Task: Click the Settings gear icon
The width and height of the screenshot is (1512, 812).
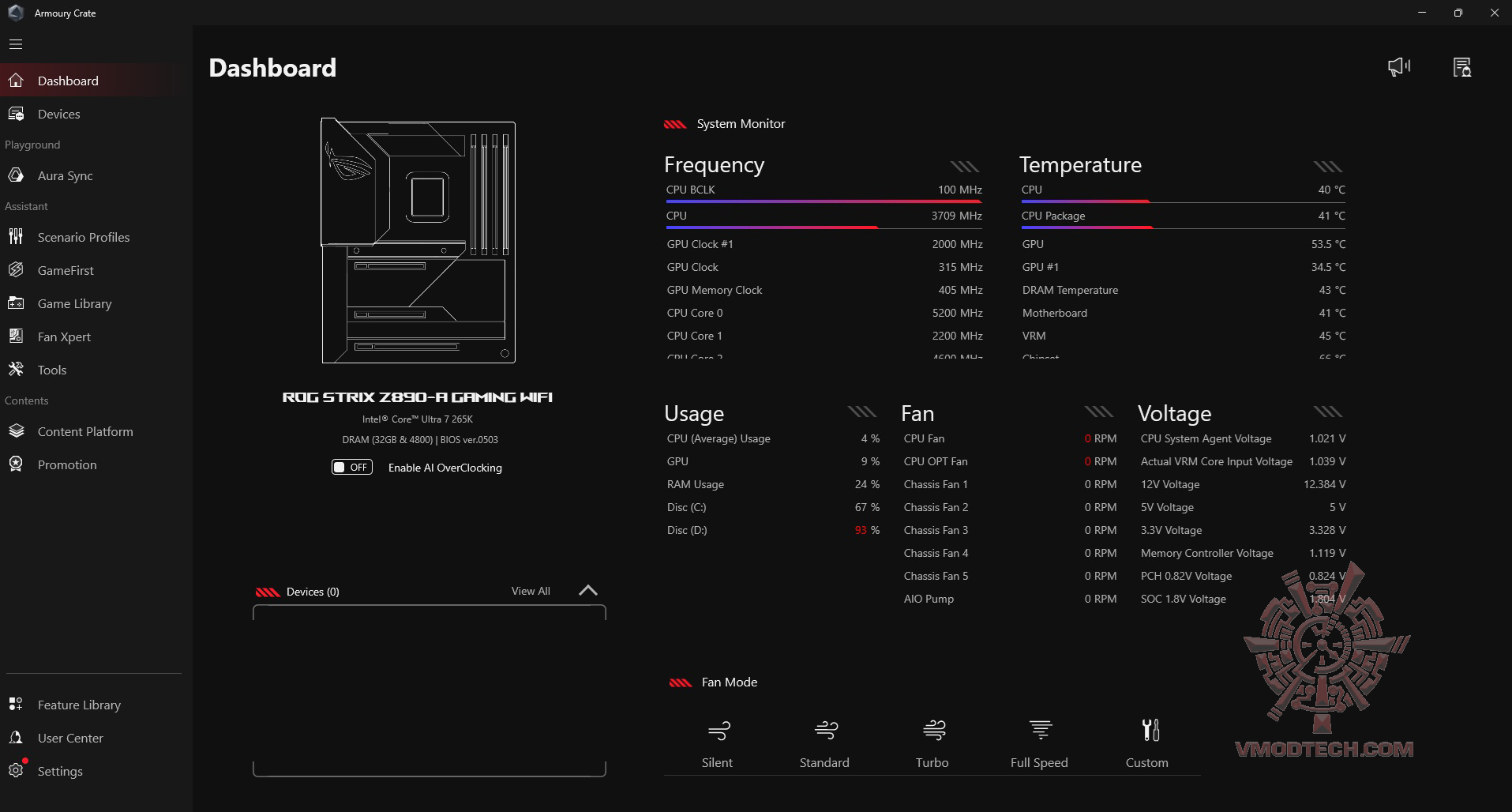Action: (x=16, y=771)
